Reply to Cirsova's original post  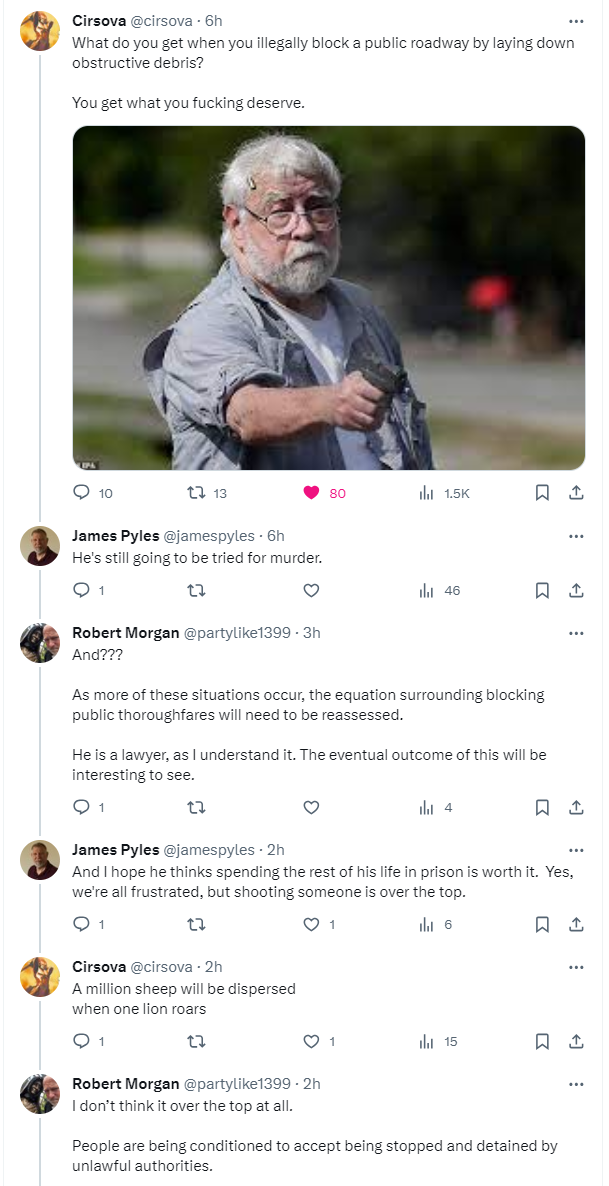point(82,493)
